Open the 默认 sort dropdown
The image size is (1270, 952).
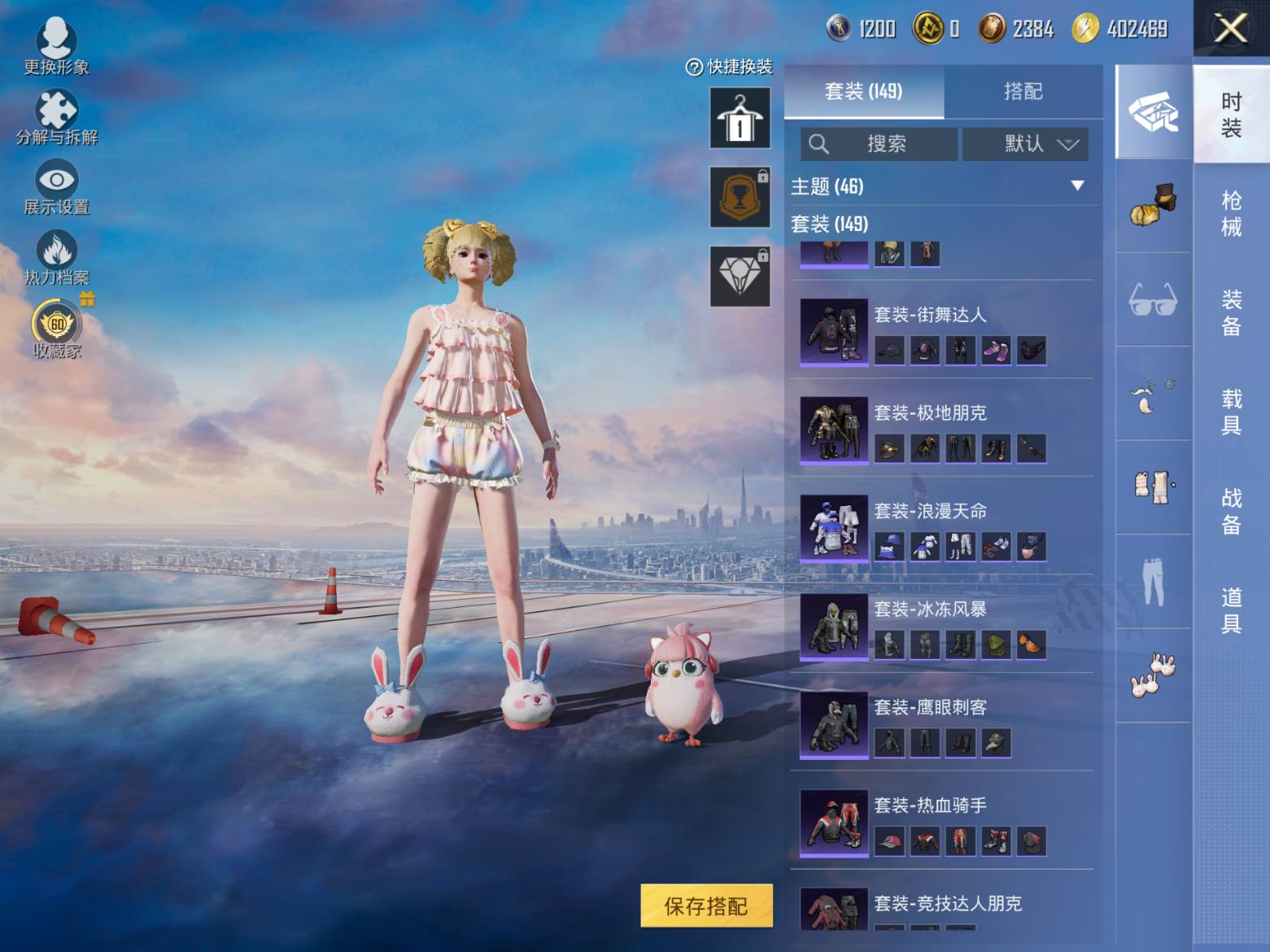coord(1025,144)
